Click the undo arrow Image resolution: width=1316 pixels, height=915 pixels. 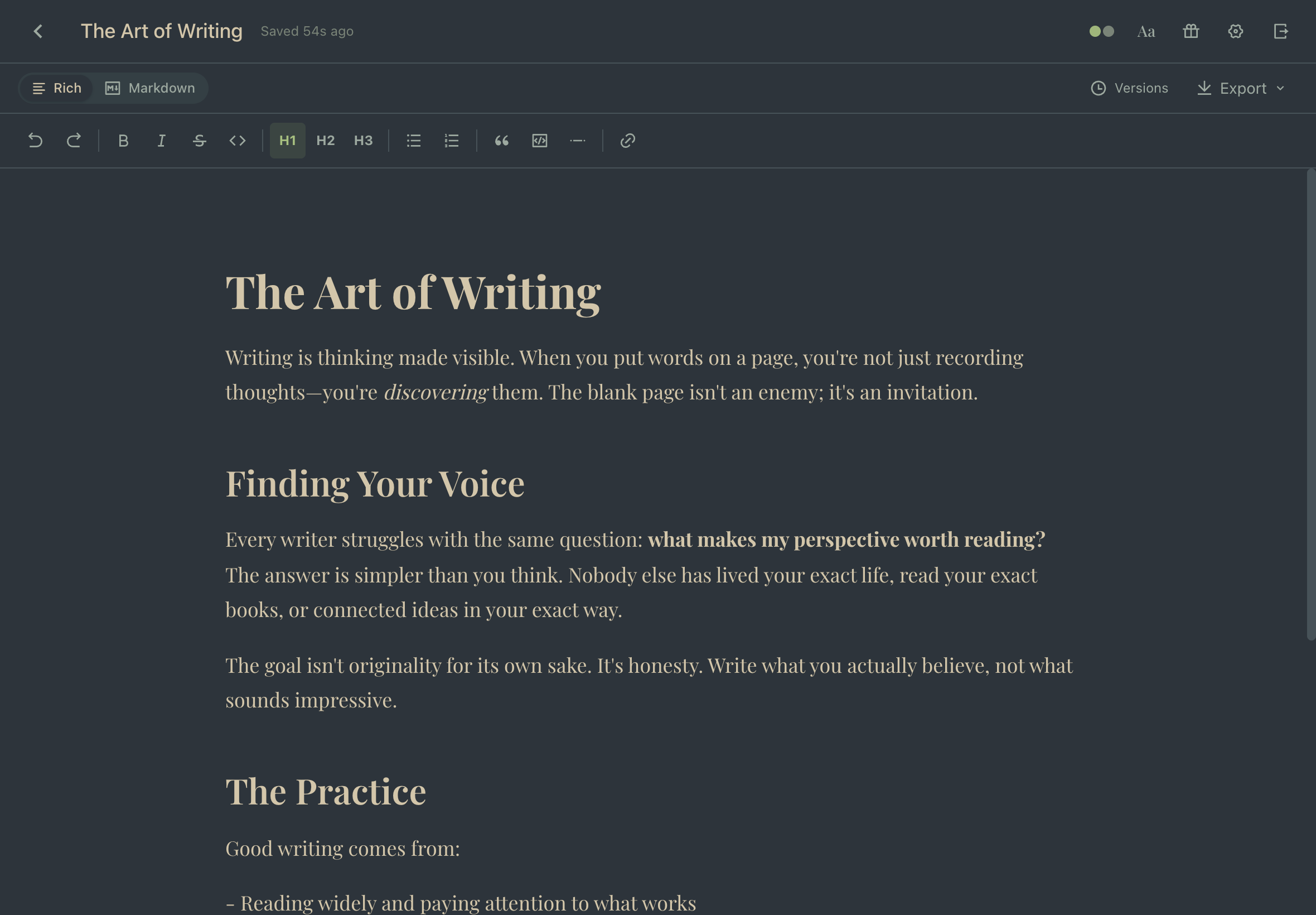click(35, 141)
